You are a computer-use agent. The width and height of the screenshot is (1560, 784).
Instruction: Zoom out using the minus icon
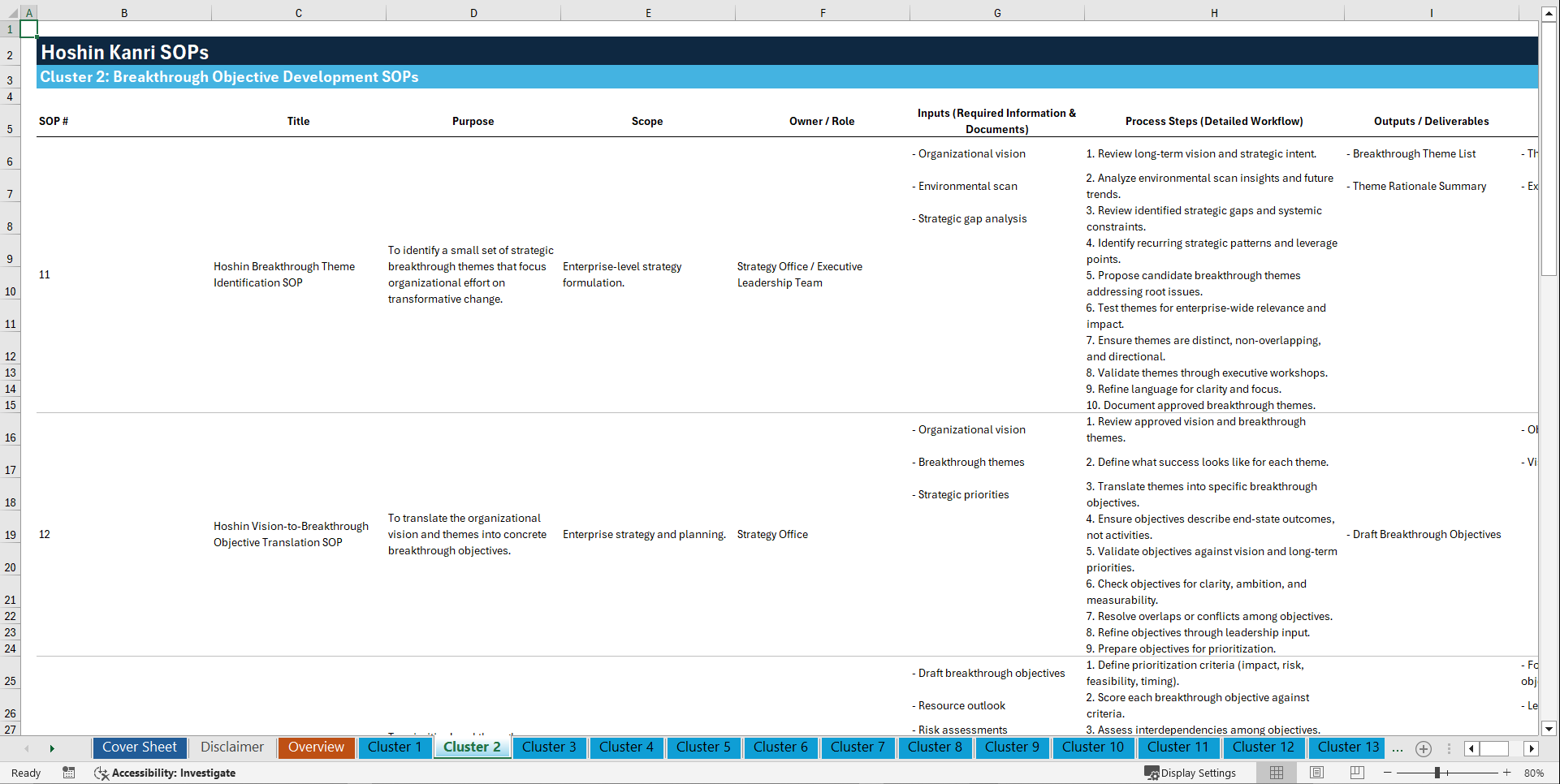(x=1389, y=773)
